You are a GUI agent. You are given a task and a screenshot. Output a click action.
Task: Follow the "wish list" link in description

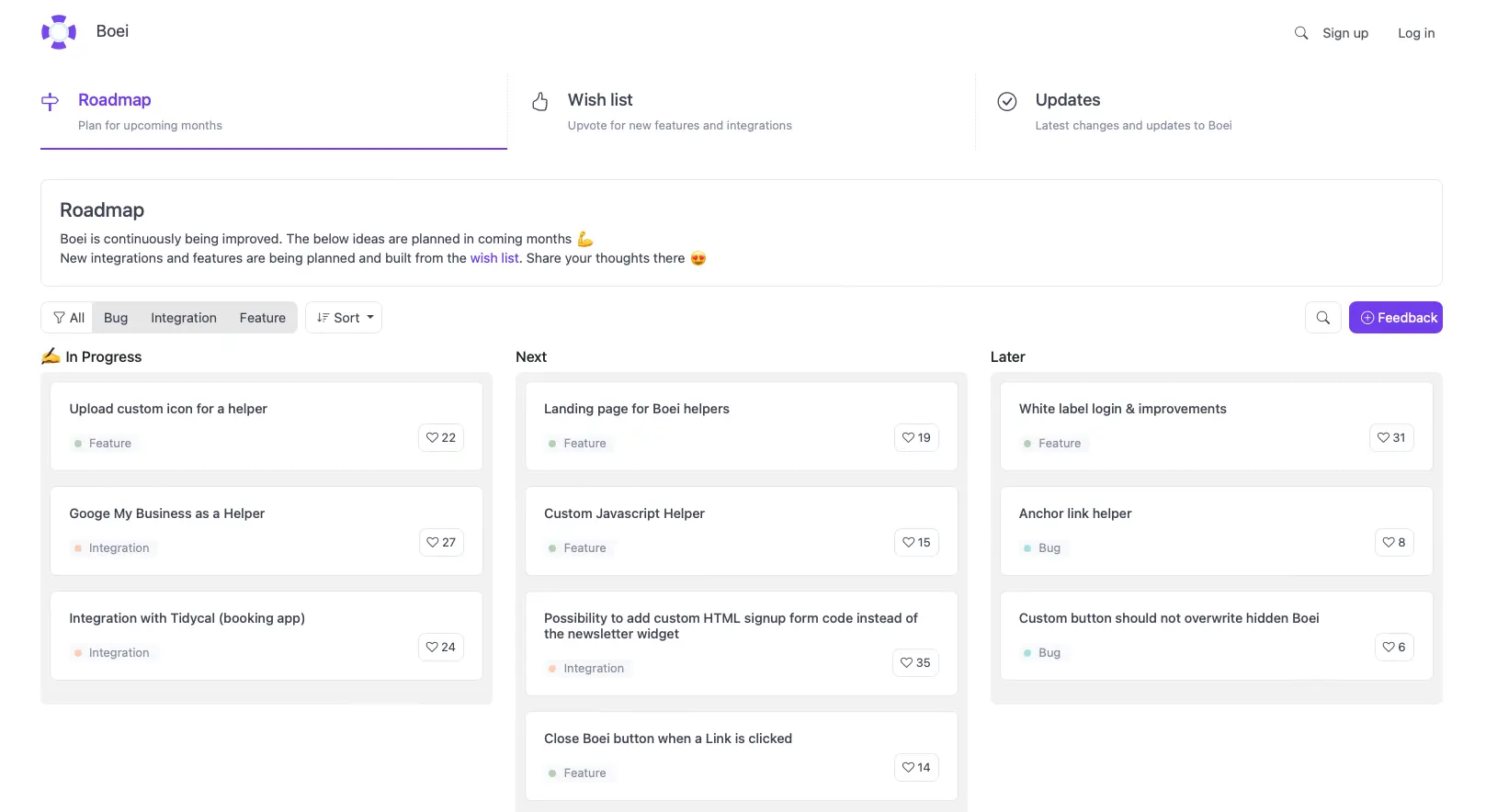[494, 259]
